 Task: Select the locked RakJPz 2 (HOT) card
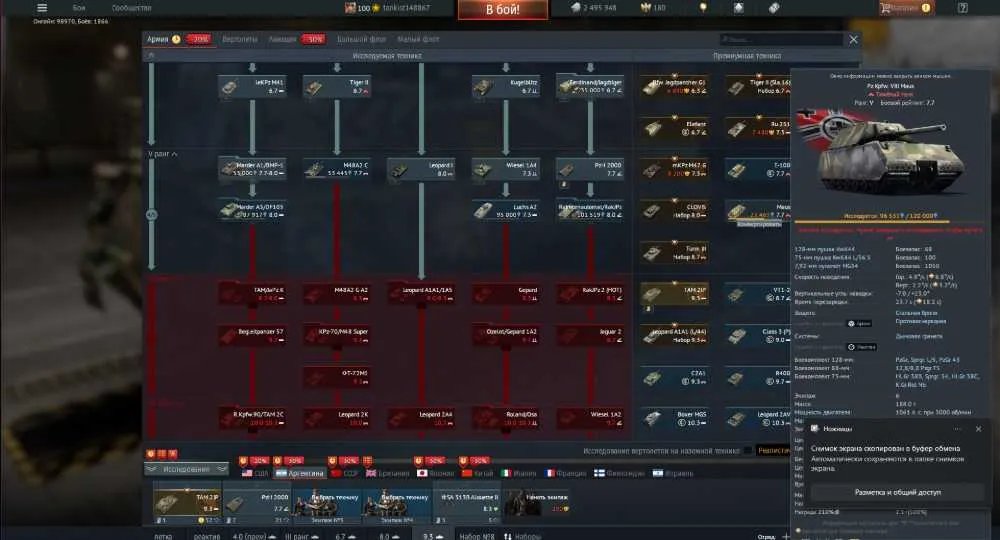coord(591,294)
